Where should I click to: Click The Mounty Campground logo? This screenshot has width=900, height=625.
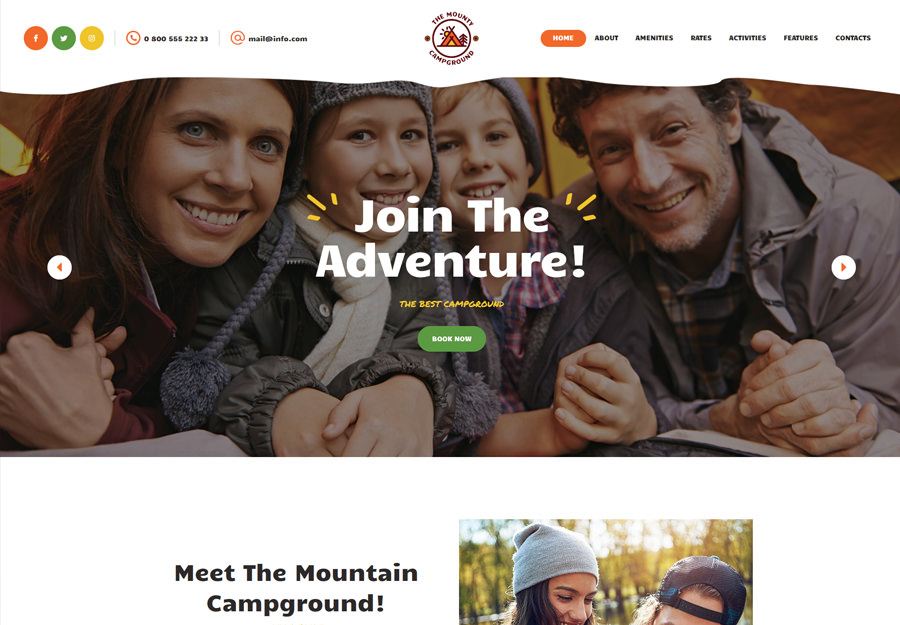(x=452, y=38)
